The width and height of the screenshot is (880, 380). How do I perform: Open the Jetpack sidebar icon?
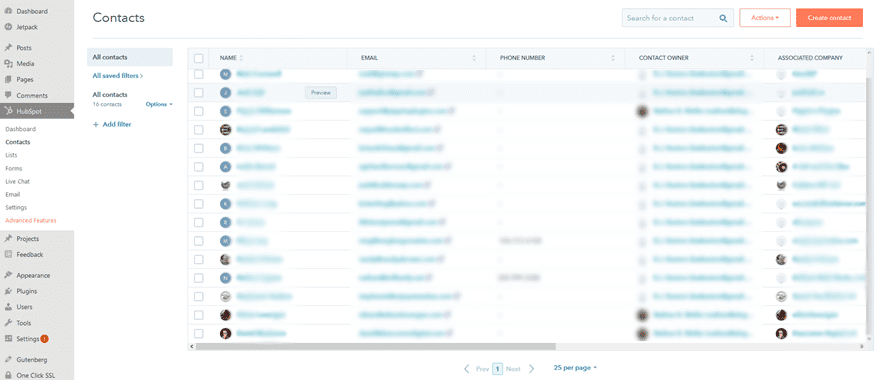[8, 27]
